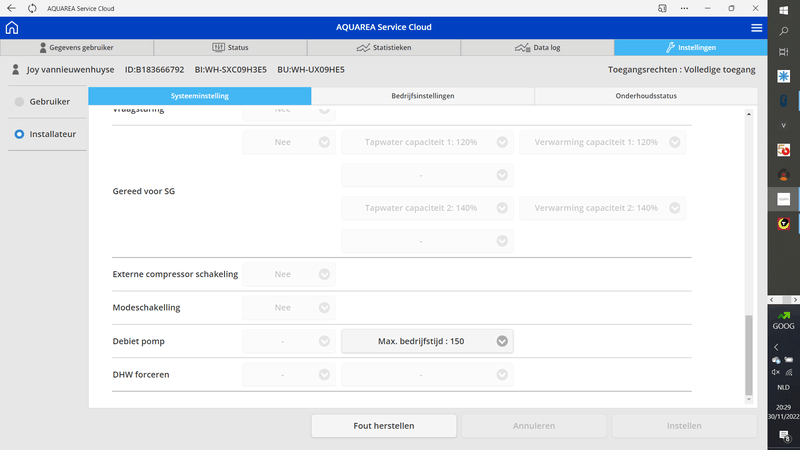Click the refresh icon in title bar

point(32,8)
